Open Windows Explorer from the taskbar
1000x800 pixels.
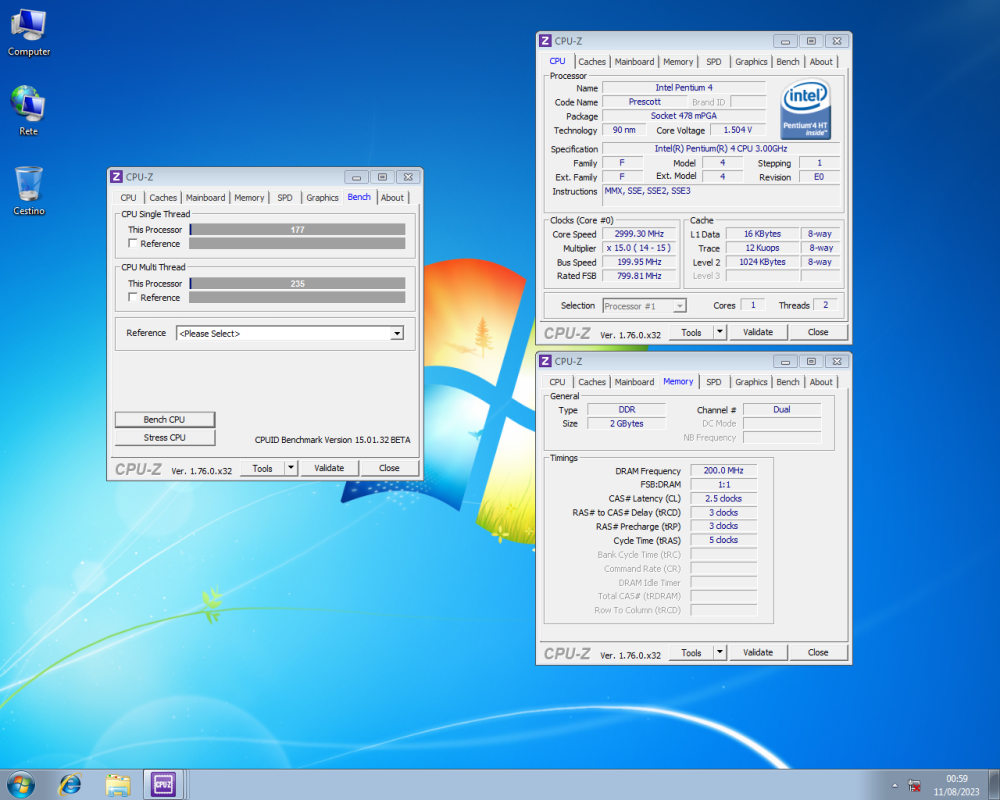click(117, 785)
